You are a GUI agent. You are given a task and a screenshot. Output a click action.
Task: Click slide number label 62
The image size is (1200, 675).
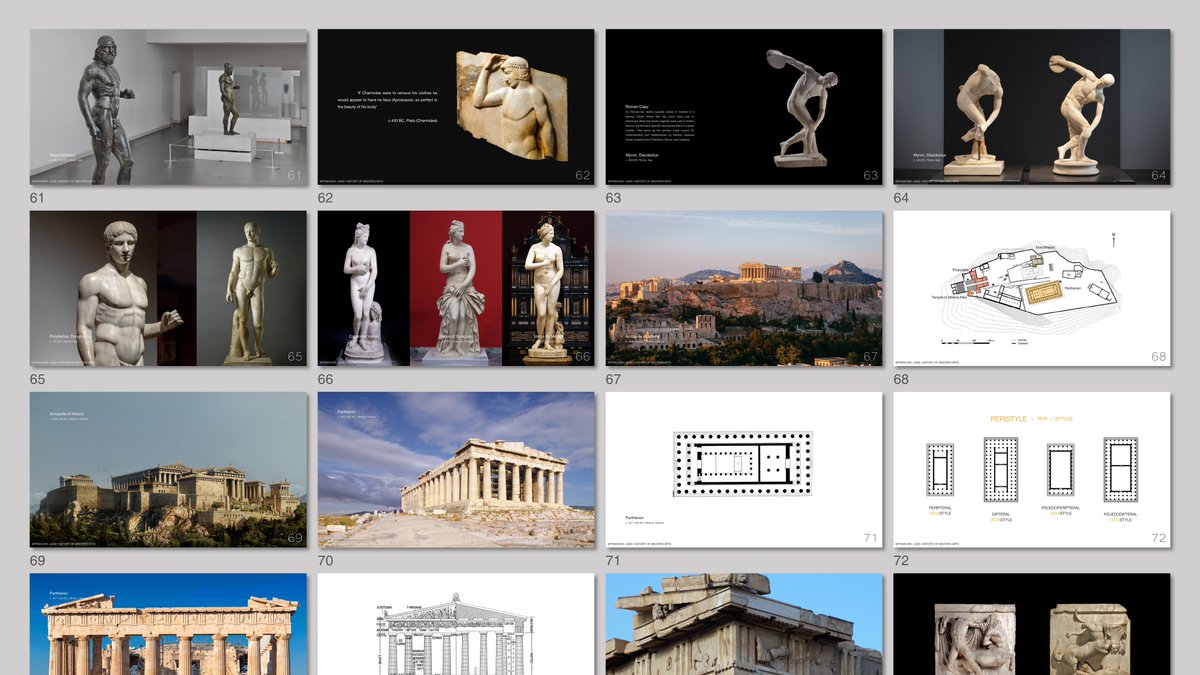pos(325,198)
